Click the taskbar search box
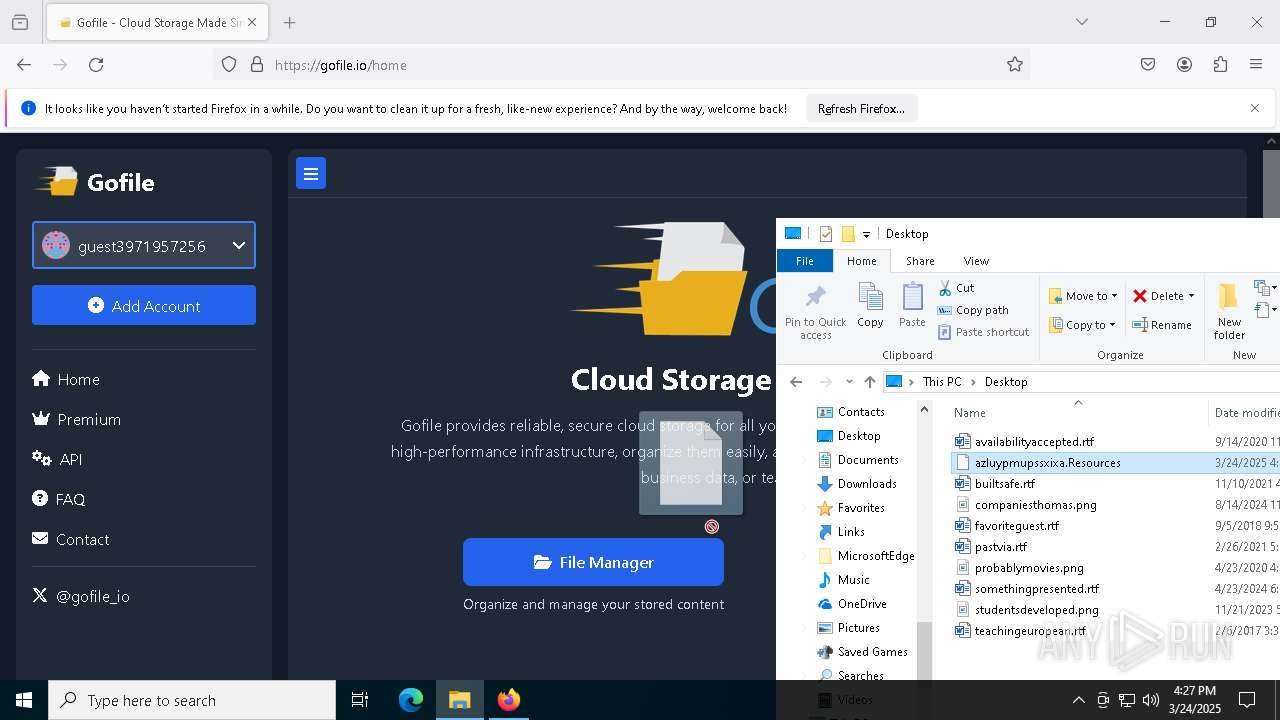Image resolution: width=1280 pixels, height=720 pixels. coord(192,700)
